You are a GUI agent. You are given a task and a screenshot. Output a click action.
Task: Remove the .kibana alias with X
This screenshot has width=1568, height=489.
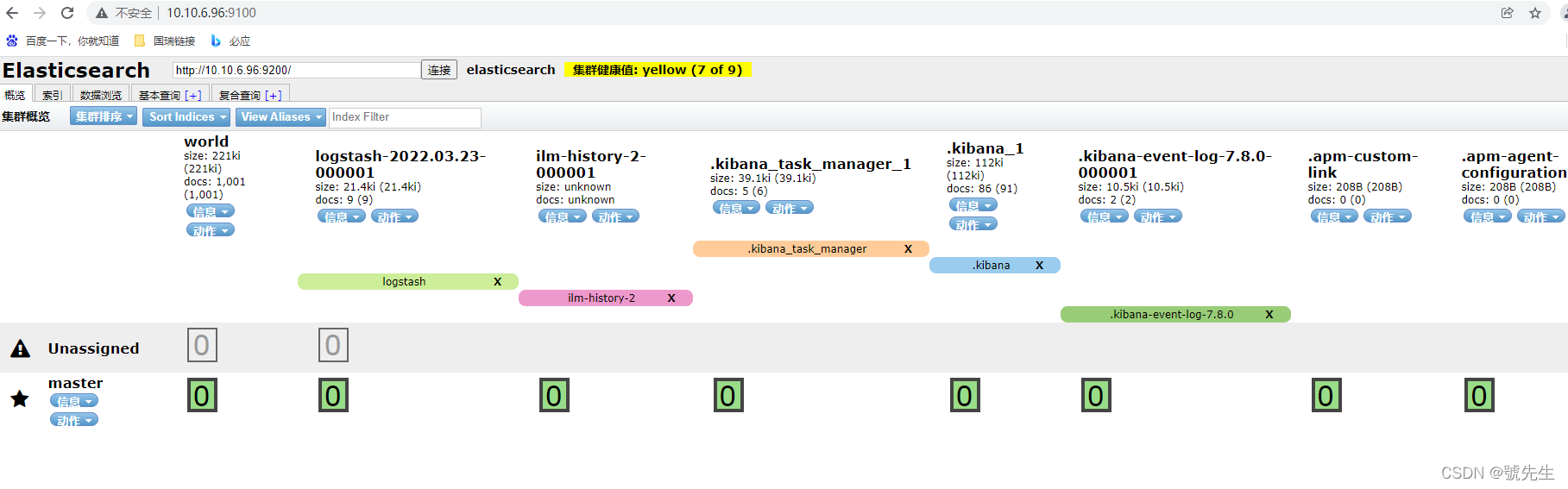(x=1039, y=266)
